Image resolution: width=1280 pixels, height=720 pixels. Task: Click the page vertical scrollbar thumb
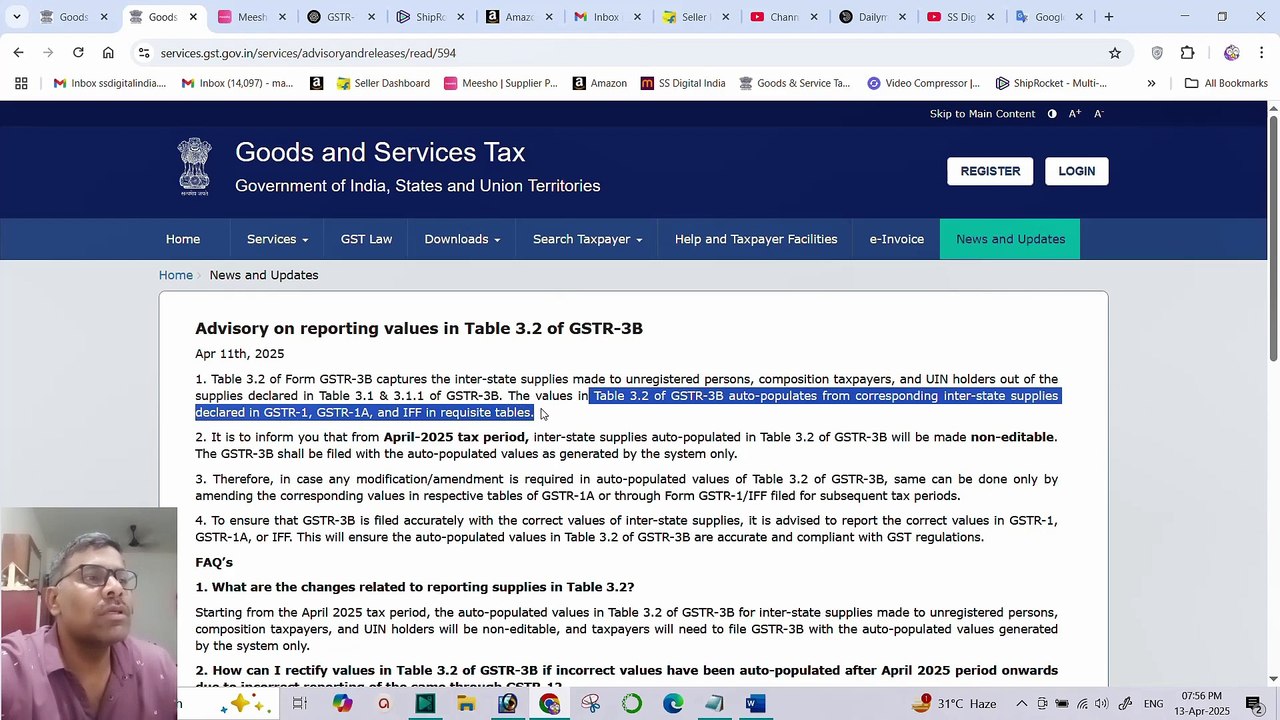(1273, 240)
